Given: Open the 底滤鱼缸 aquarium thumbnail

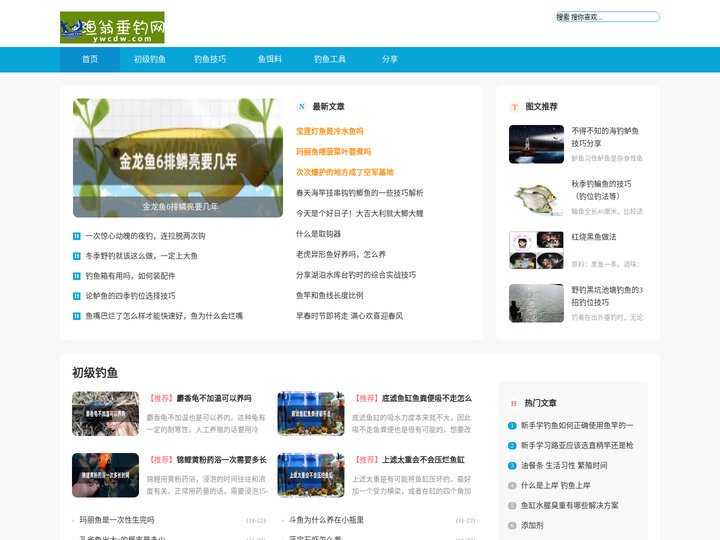Looking at the screenshot, I should [311, 414].
